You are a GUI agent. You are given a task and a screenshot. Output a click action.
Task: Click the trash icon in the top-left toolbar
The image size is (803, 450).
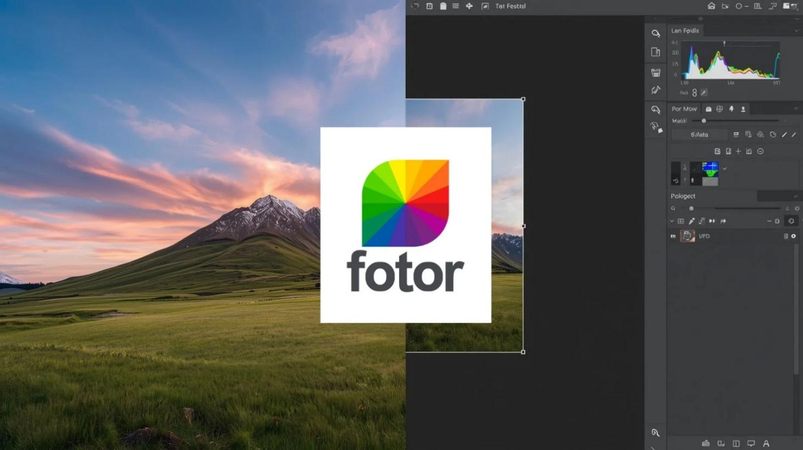pyautogui.click(x=442, y=6)
